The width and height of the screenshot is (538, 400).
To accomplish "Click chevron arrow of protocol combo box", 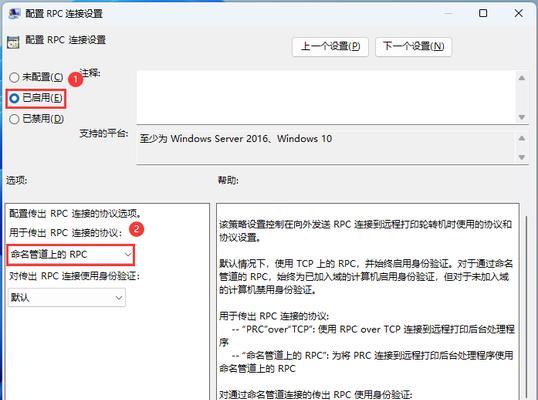I will tap(128, 255).
